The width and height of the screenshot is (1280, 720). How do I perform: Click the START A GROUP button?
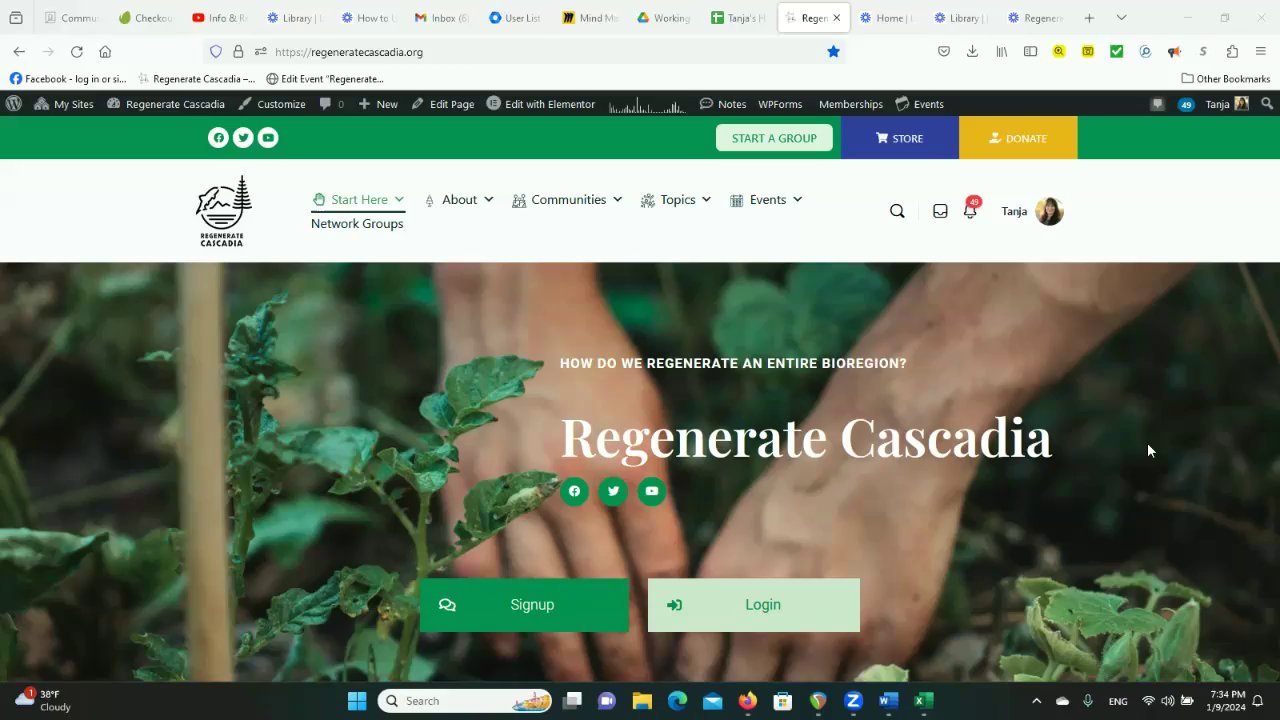tap(774, 138)
